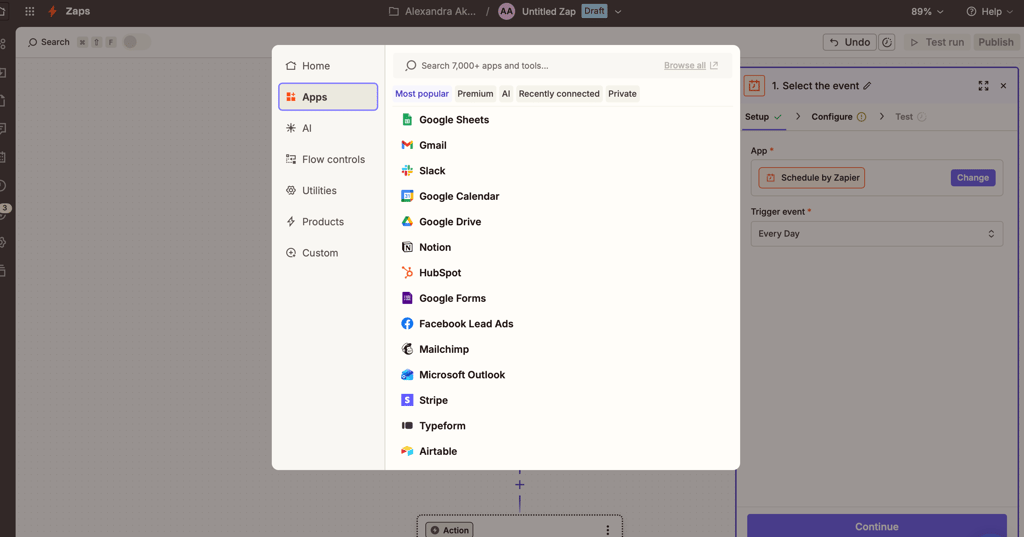The width and height of the screenshot is (1024, 537).
Task: Click the Action step card
Action: 519,527
